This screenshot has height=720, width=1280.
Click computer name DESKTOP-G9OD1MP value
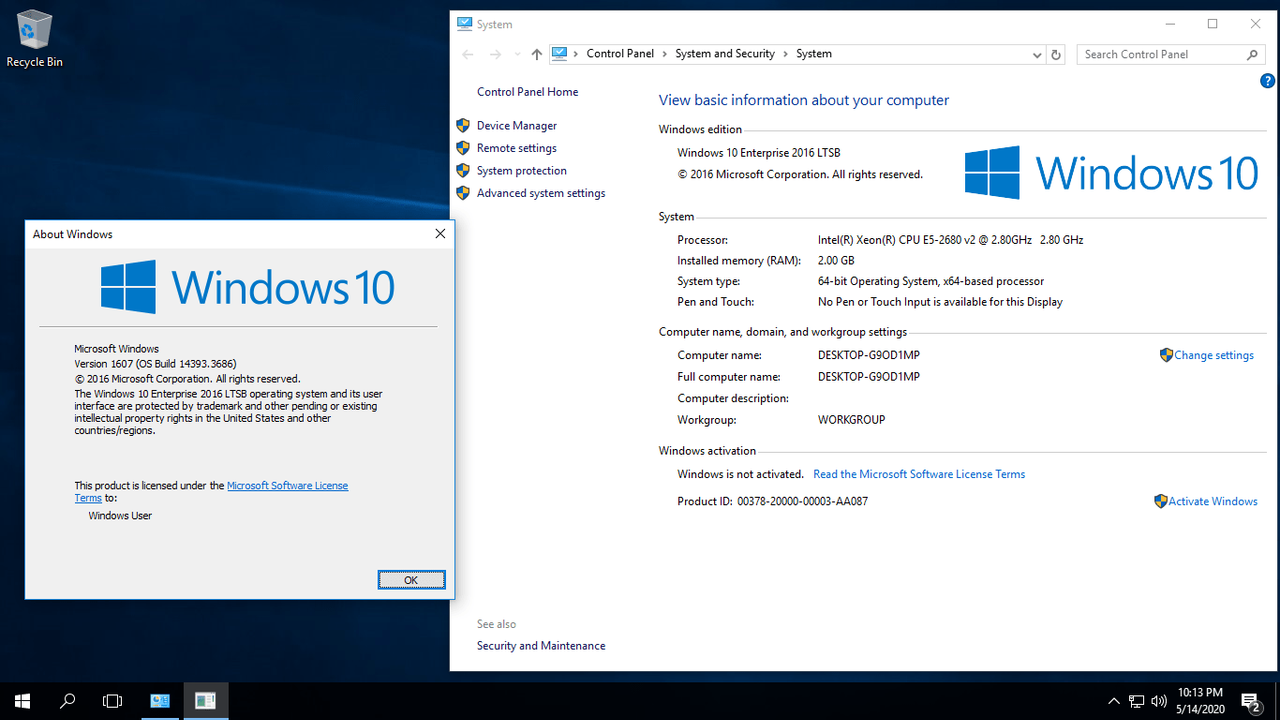click(x=869, y=355)
